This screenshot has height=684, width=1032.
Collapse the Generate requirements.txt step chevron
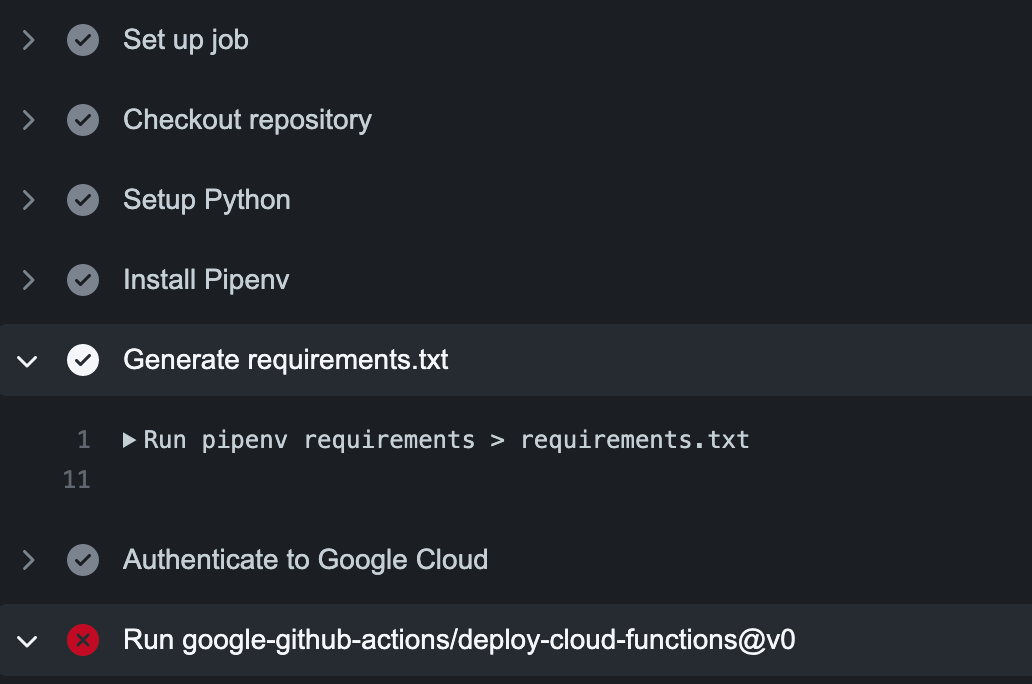pyautogui.click(x=28, y=360)
